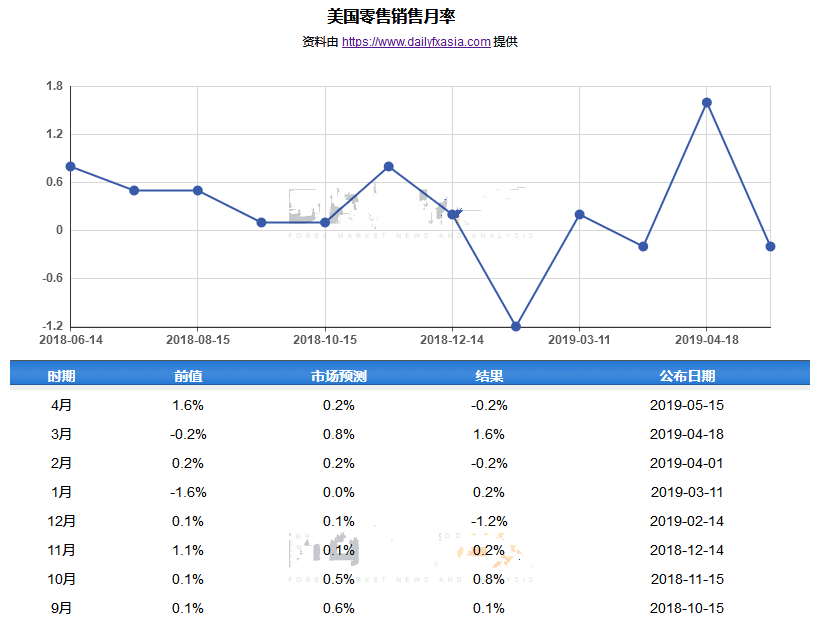Click the 前值 column header
Image resolution: width=820 pixels, height=625 pixels.
pos(188,376)
